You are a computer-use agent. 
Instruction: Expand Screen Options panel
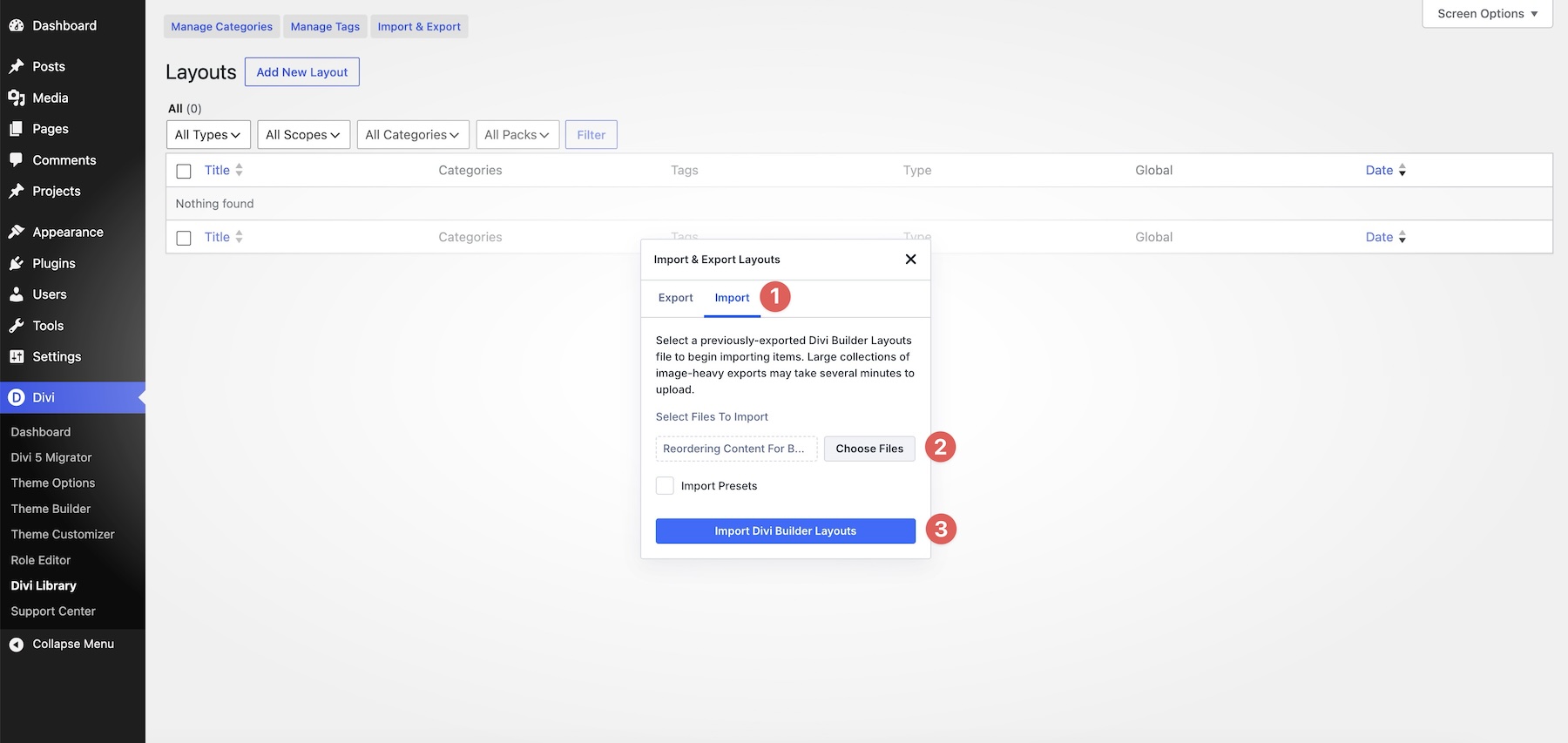click(x=1487, y=14)
